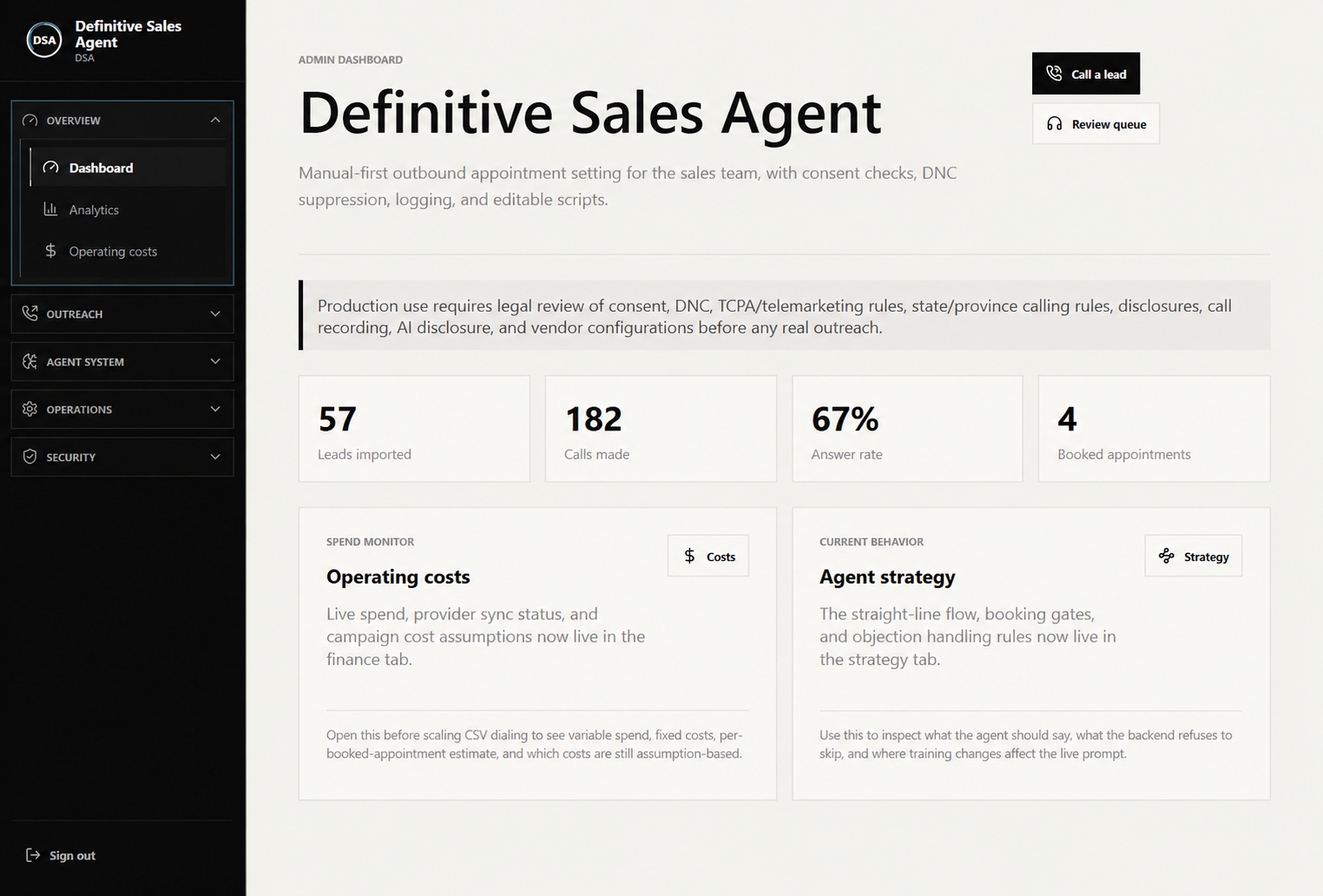This screenshot has height=896, width=1323.
Task: Click the Dashboard speedometer icon
Action: pos(51,168)
